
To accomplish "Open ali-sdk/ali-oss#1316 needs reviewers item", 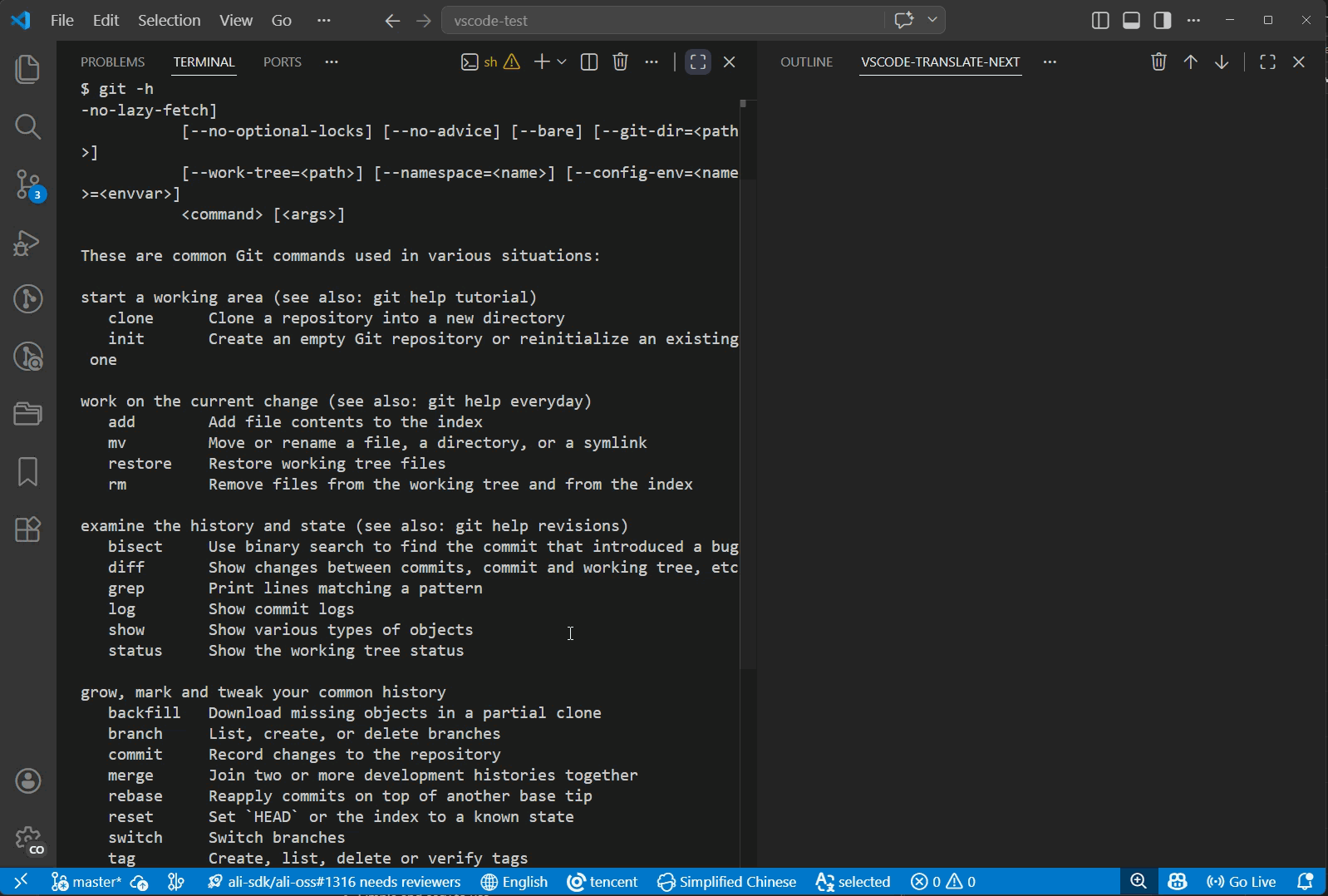I will (334, 882).
